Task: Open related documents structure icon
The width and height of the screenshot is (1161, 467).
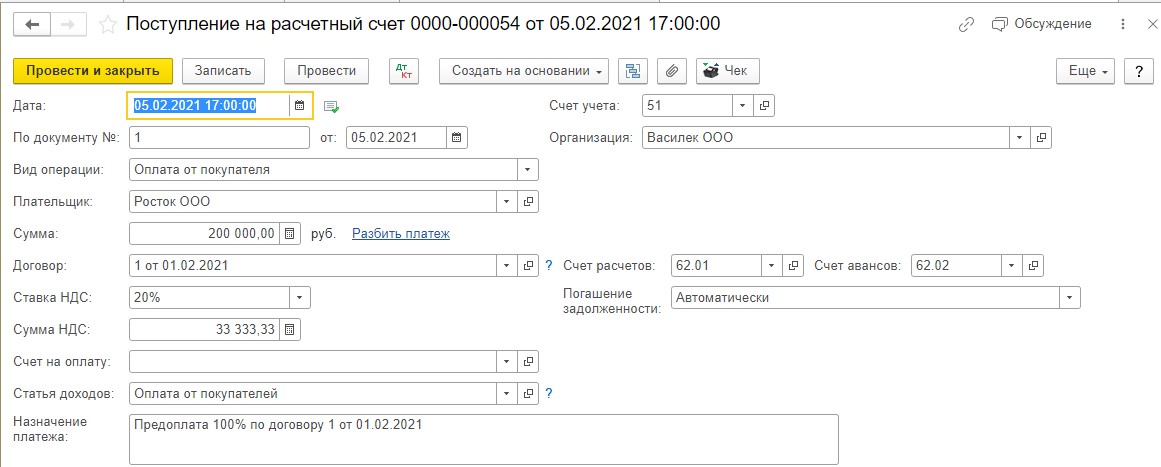Action: (x=633, y=71)
